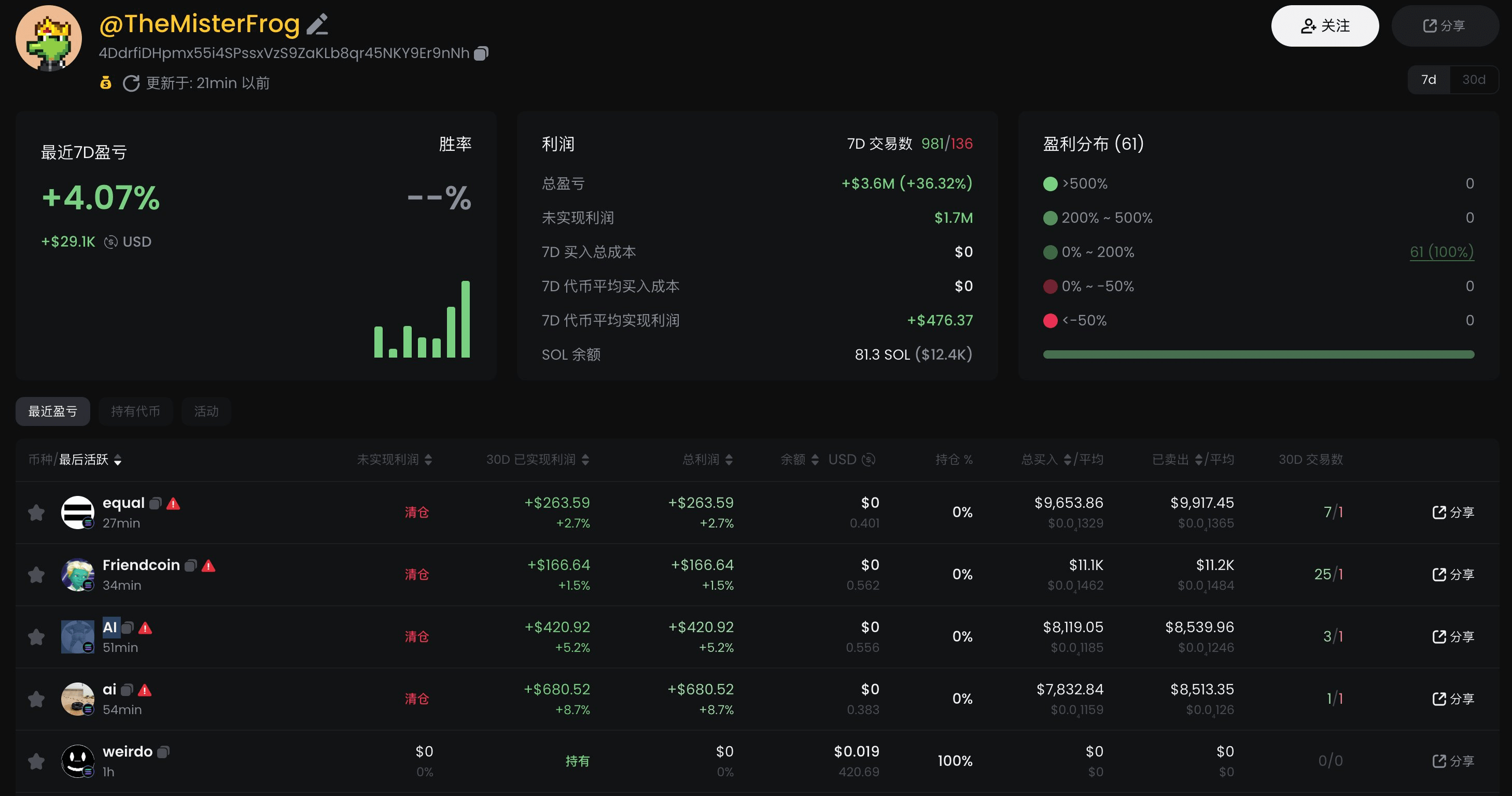The image size is (1512, 796).
Task: Sort by the 30D realized profit (30D 已实现利润) column
Action: 585,460
